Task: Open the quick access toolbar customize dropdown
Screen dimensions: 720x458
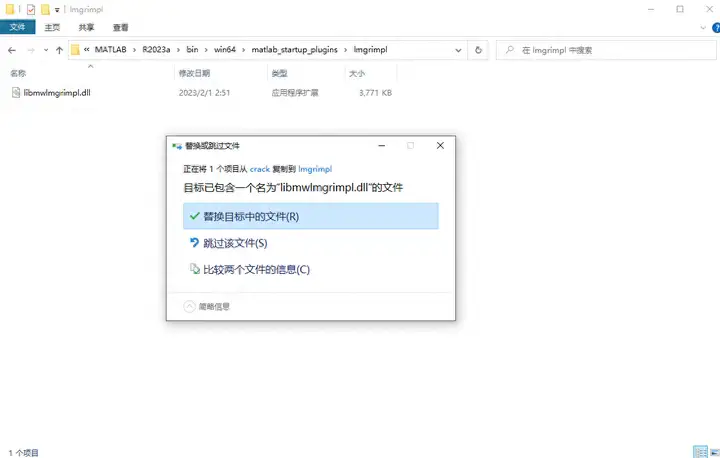Action: pos(57,10)
